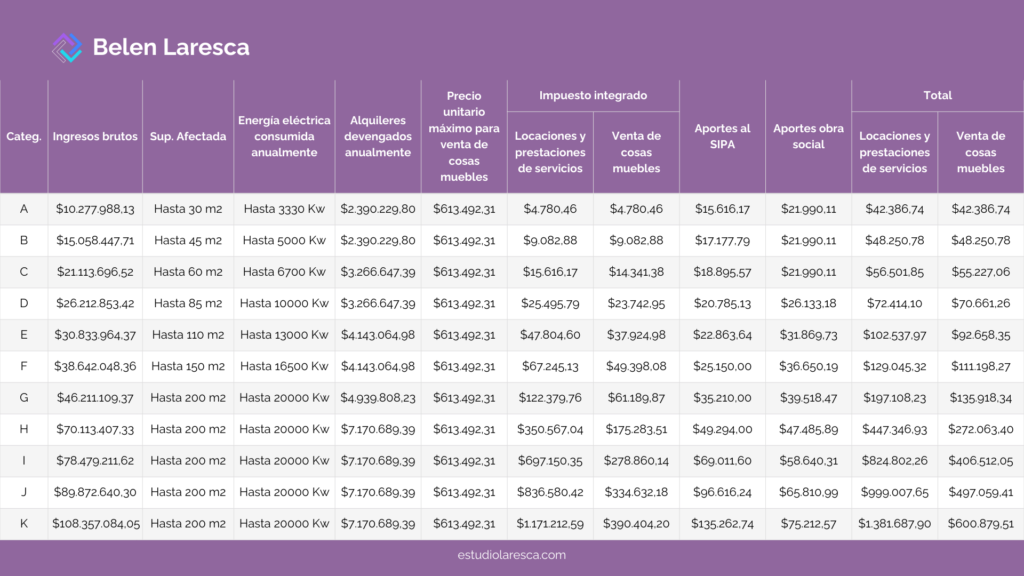Click the Ingresos brutos column header
This screenshot has height=576, width=1024.
point(95,136)
